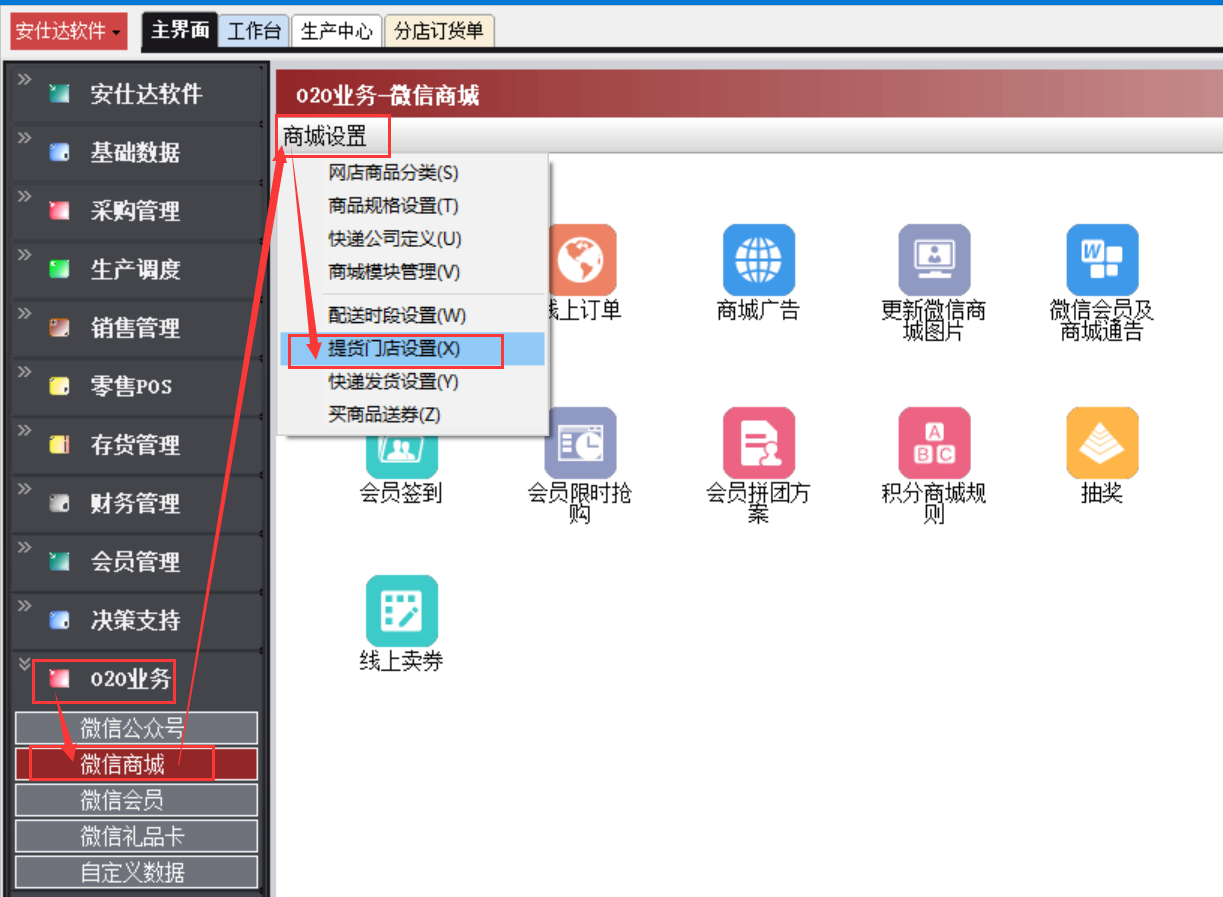This screenshot has height=897, width=1223.
Task: Expand the 存货管理 section chevron
Action: tap(24, 429)
